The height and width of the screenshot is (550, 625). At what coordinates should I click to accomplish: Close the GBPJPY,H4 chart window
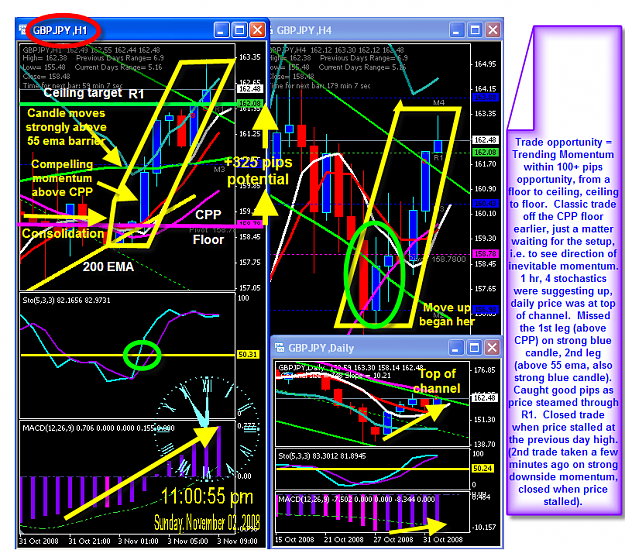click(x=493, y=30)
